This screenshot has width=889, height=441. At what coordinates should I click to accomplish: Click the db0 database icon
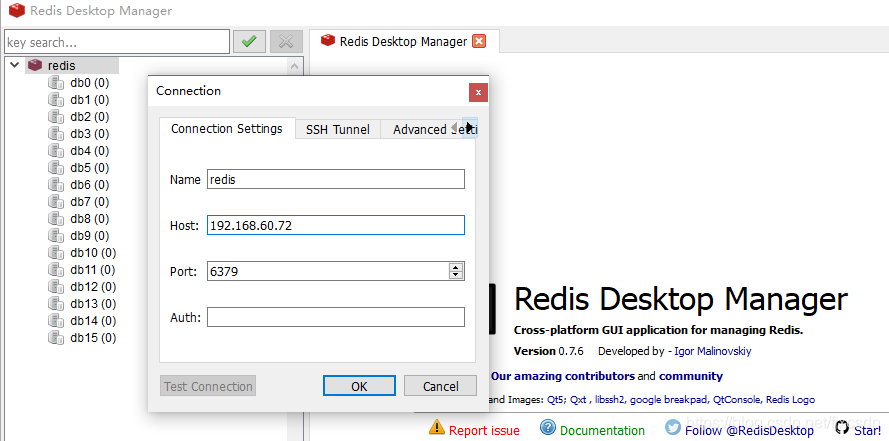(56, 83)
